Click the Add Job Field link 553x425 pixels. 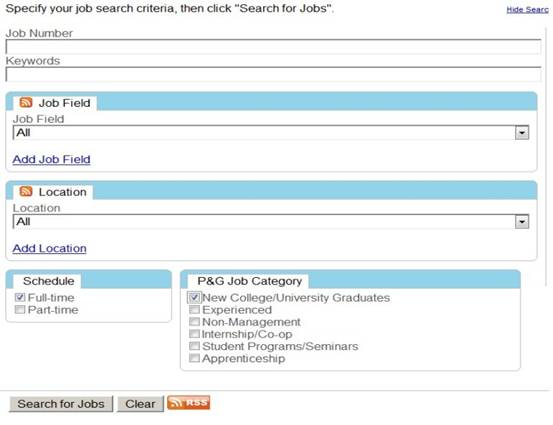click(x=51, y=159)
